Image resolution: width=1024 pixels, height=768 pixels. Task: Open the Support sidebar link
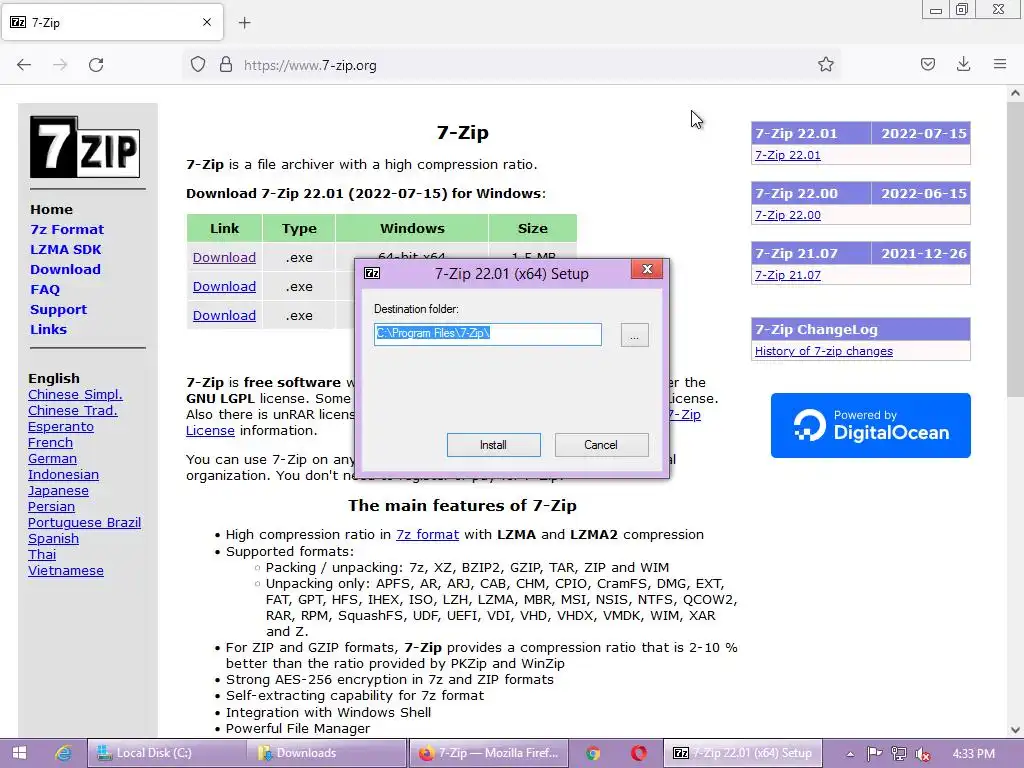click(x=58, y=310)
